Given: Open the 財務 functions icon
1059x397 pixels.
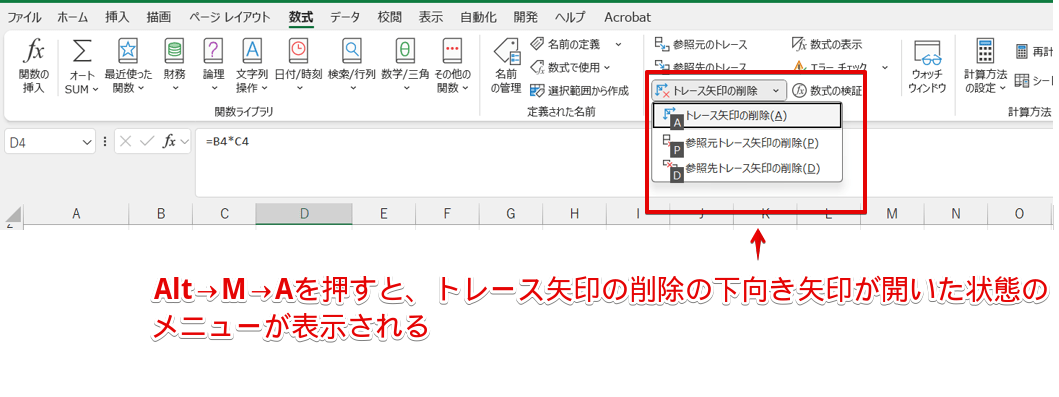Looking at the screenshot, I should [x=174, y=50].
